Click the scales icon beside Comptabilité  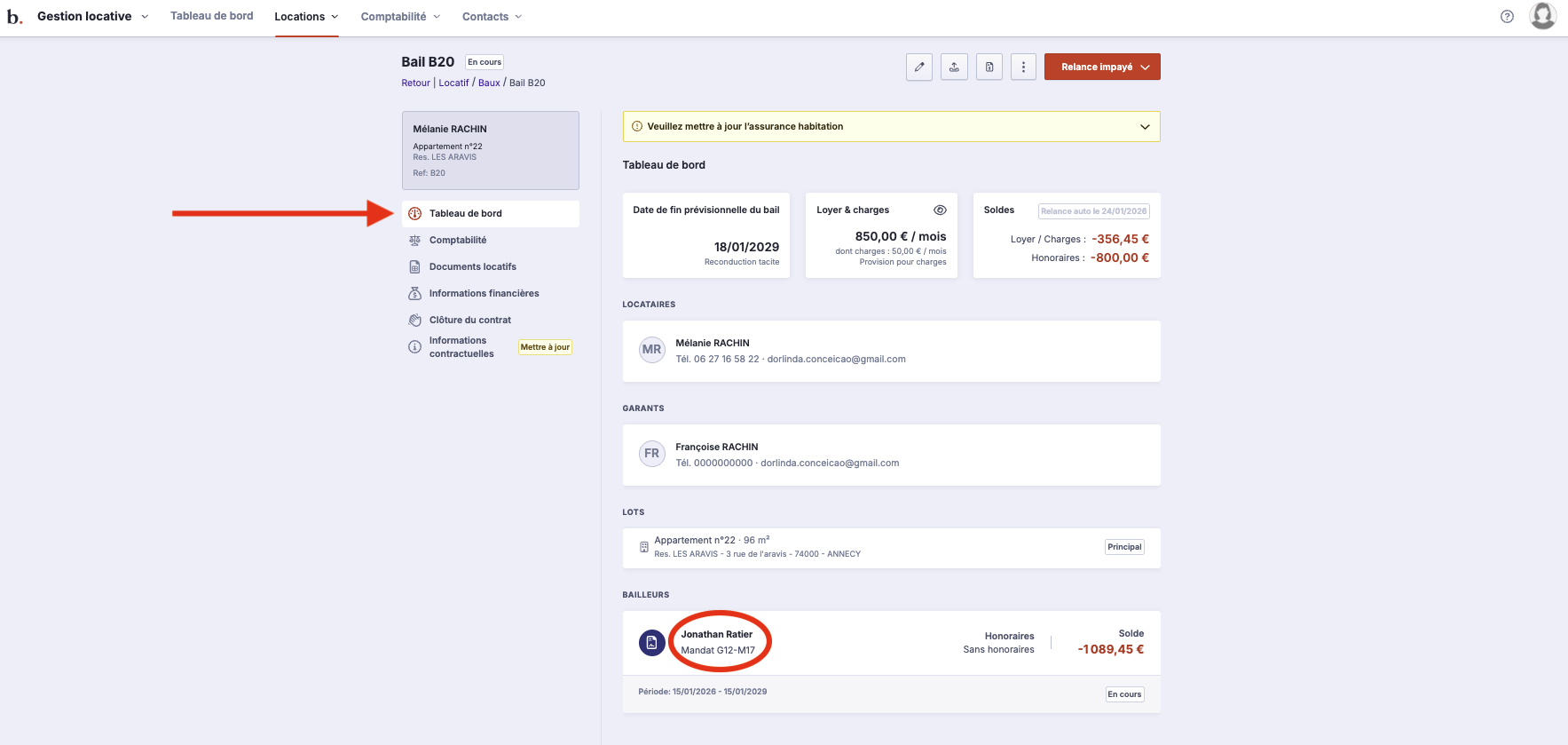[x=414, y=240]
